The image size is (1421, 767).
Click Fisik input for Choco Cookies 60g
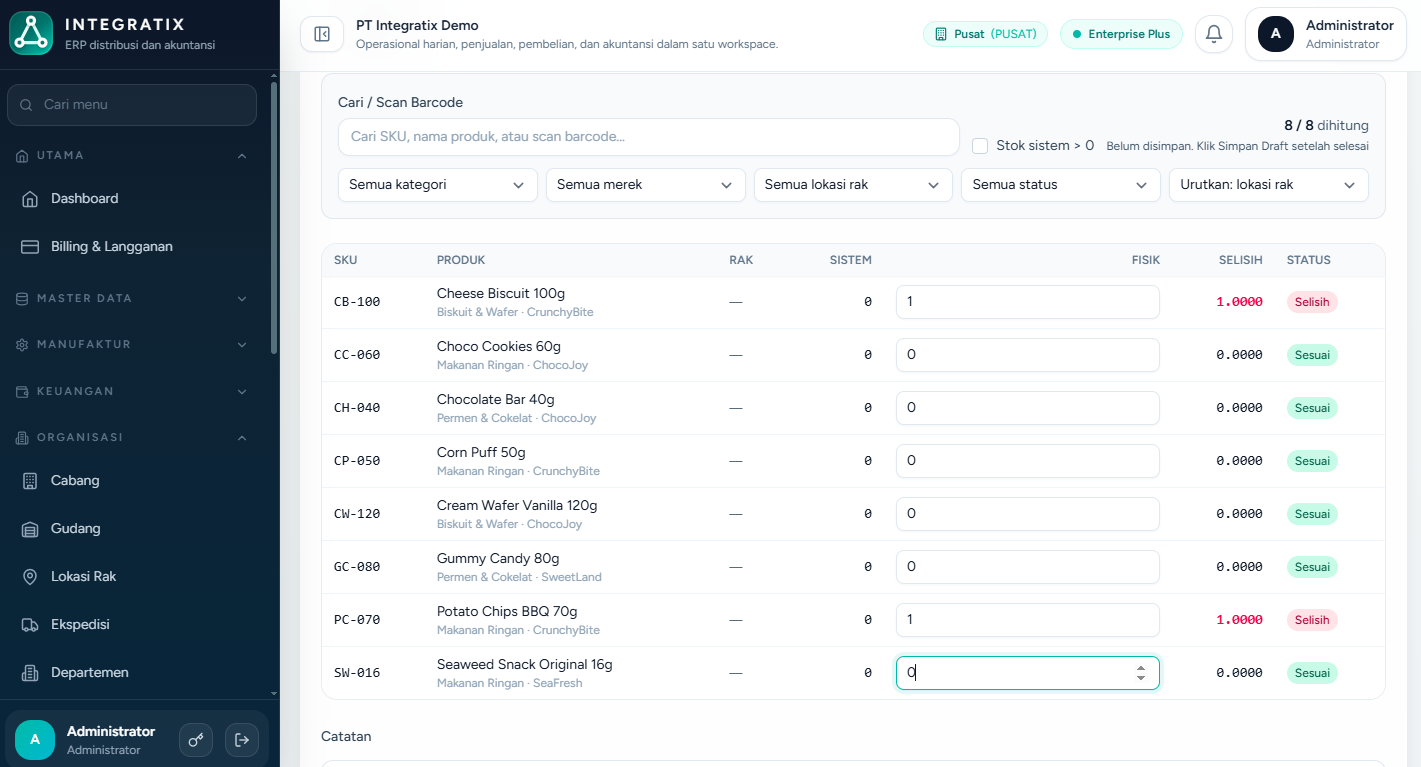[x=1028, y=355]
